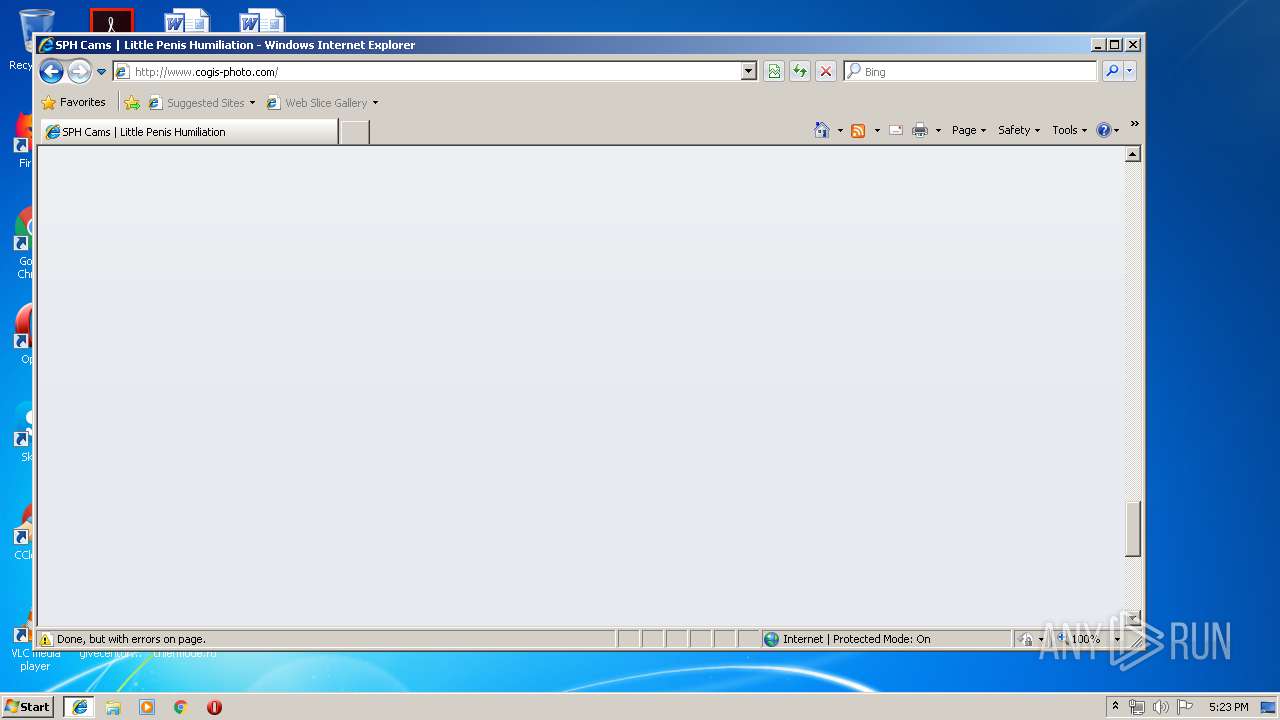1280x720 pixels.
Task: Open Chrome taskbar icon
Action: [x=180, y=707]
